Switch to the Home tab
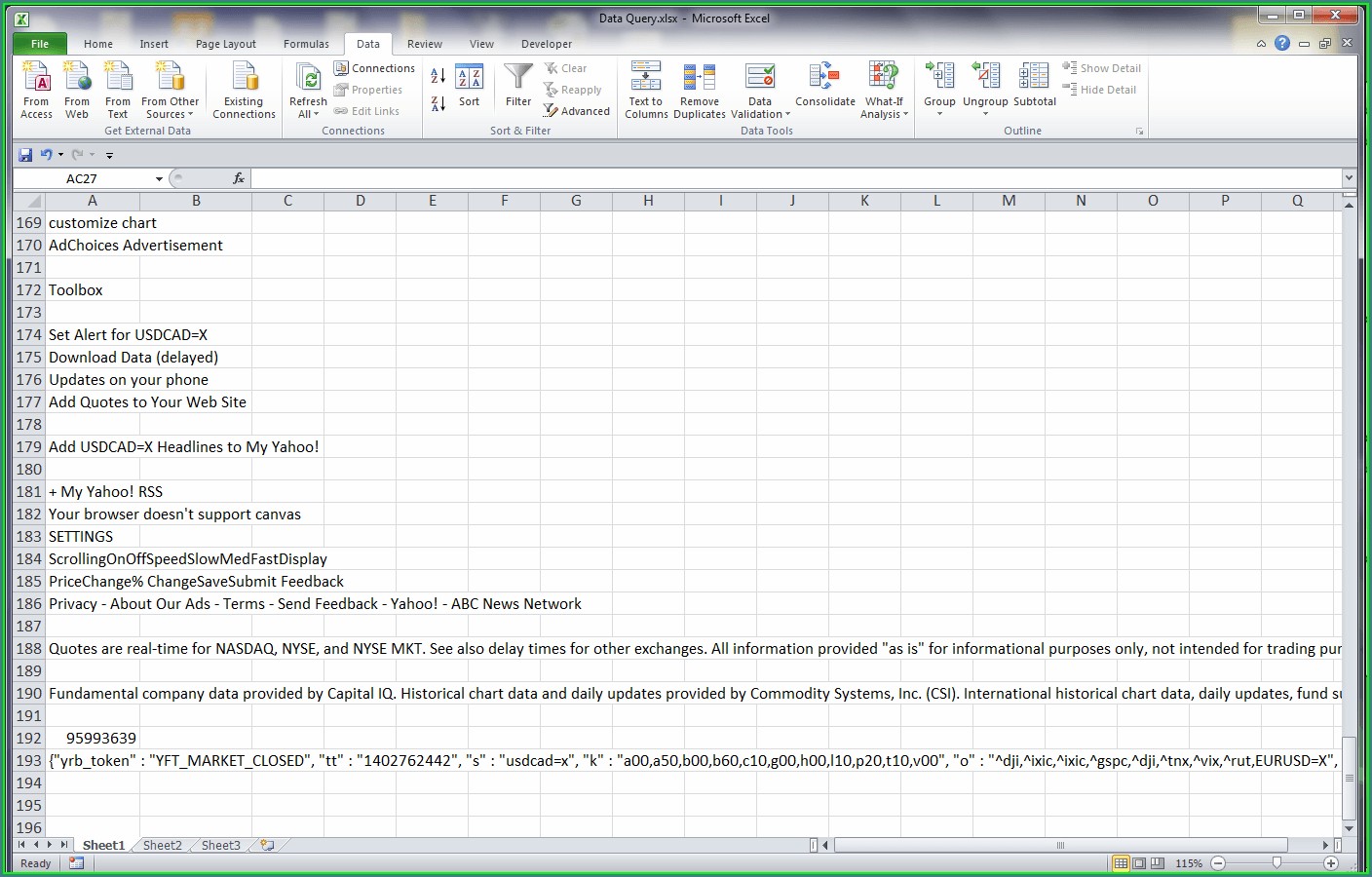The height and width of the screenshot is (877, 1372). [x=98, y=44]
